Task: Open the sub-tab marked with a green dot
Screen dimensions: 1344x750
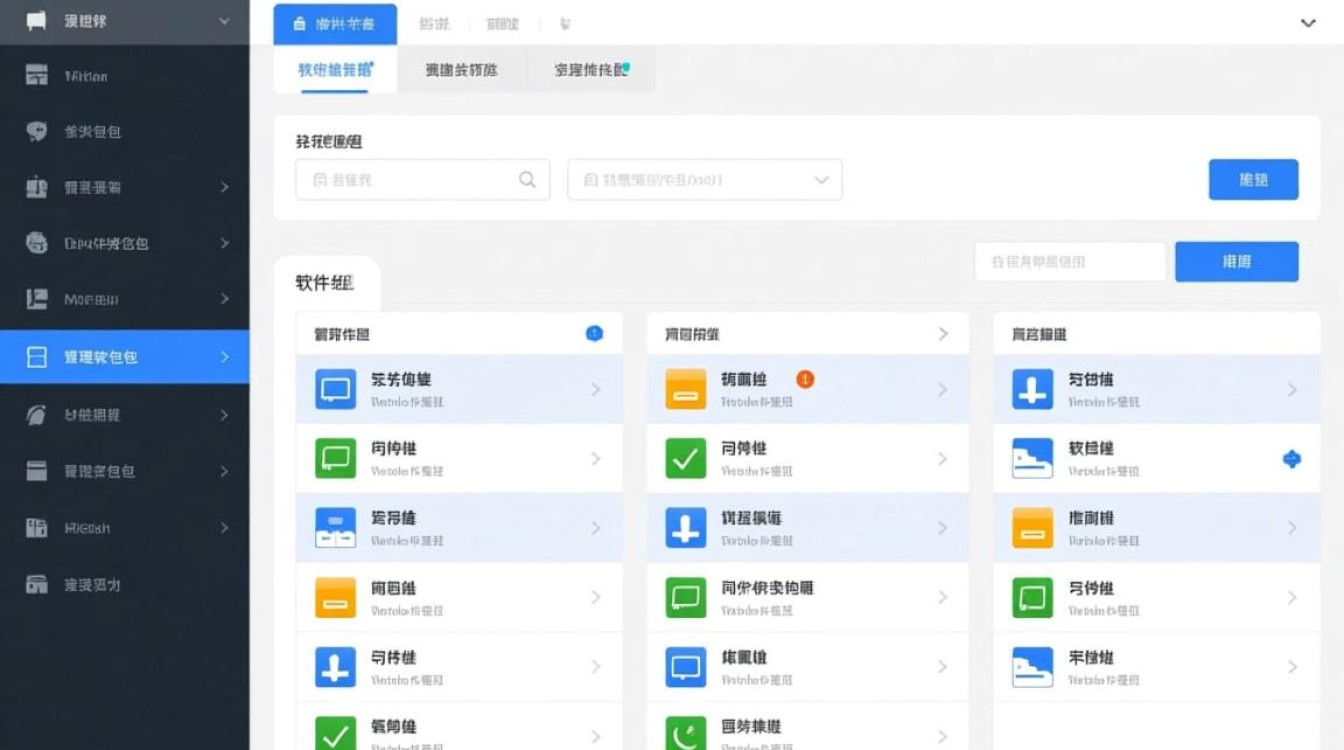Action: (592, 70)
